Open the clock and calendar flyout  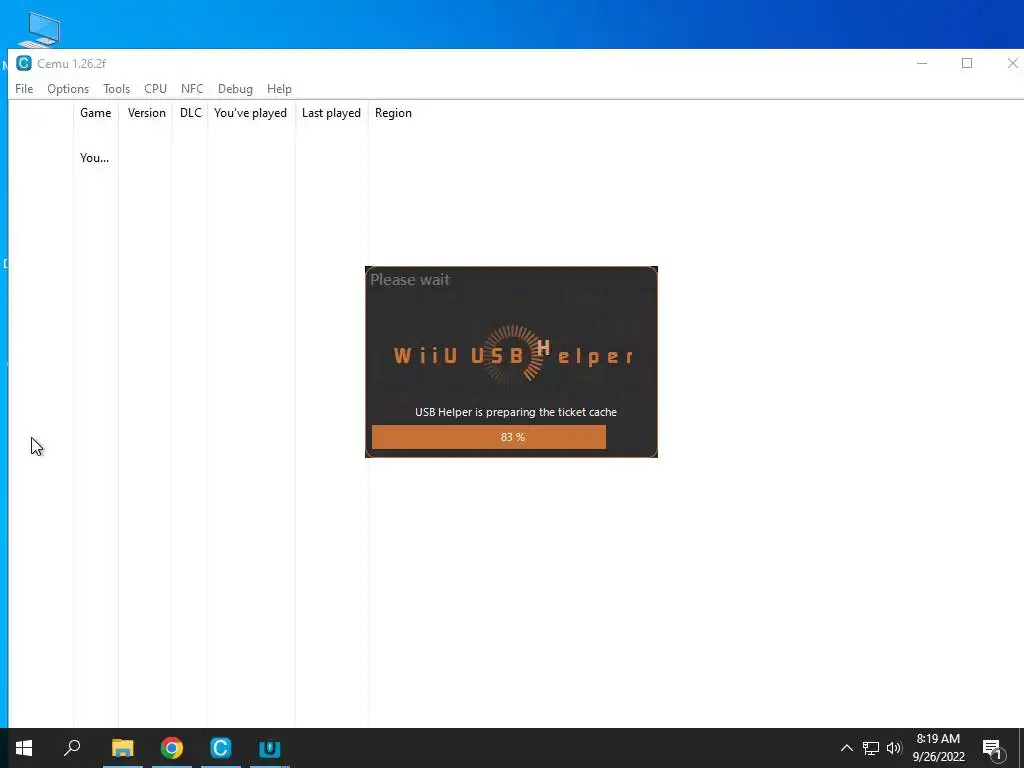[x=938, y=748]
